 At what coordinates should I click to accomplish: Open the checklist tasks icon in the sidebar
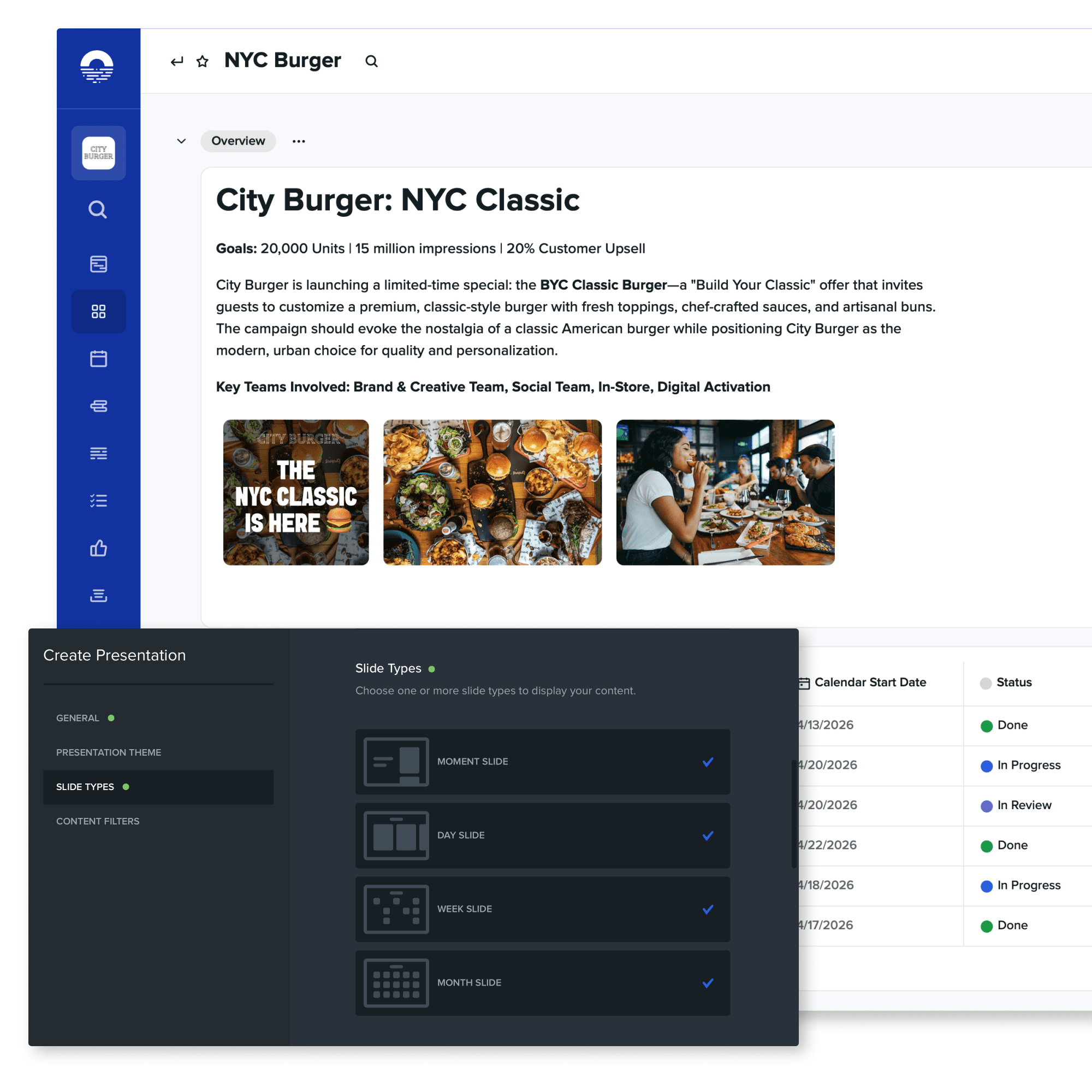tap(98, 500)
